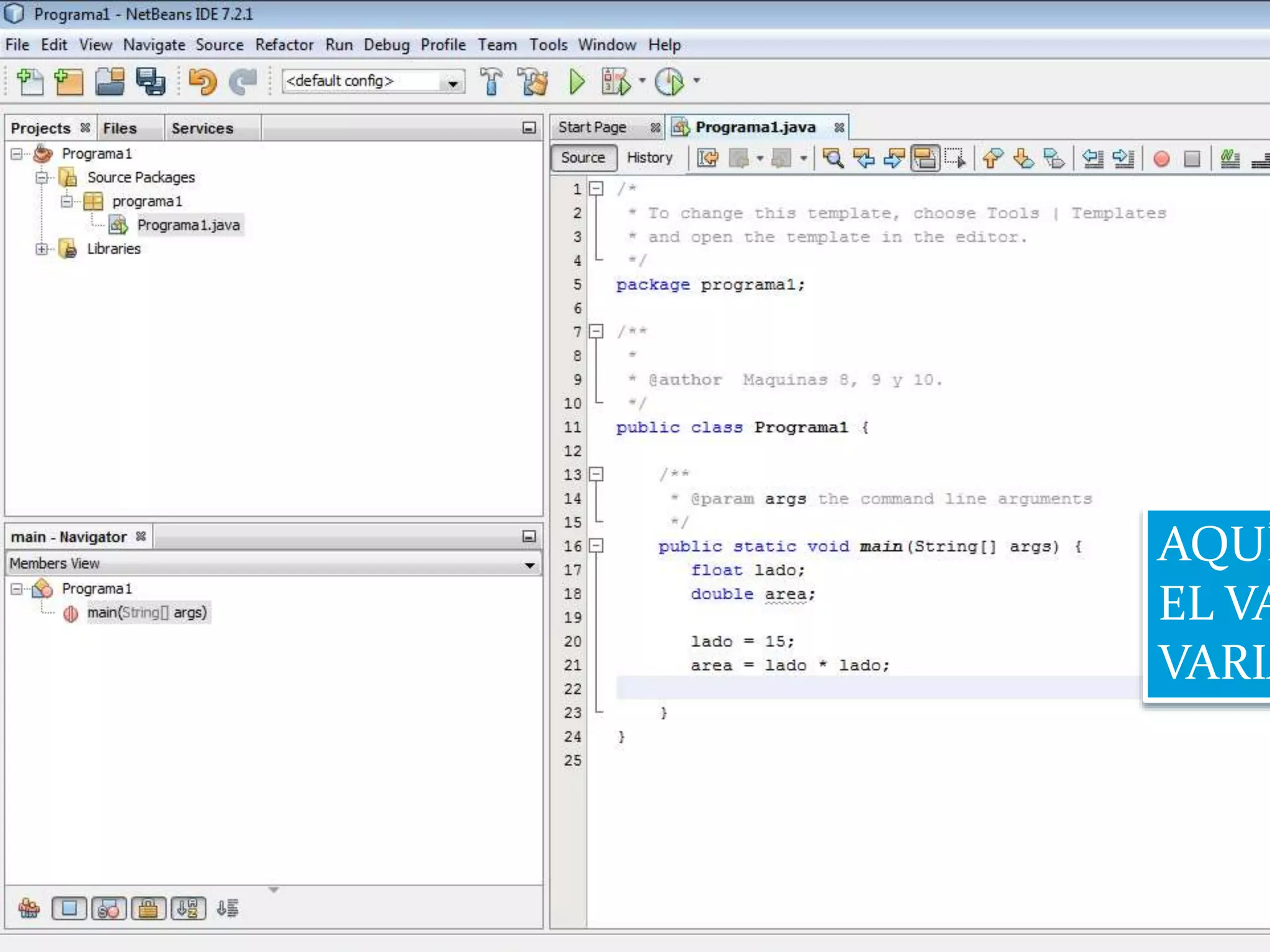Screen dimensions: 1270x952
Task: Select Programa1.java in the Projects tree
Action: pyautogui.click(x=188, y=225)
